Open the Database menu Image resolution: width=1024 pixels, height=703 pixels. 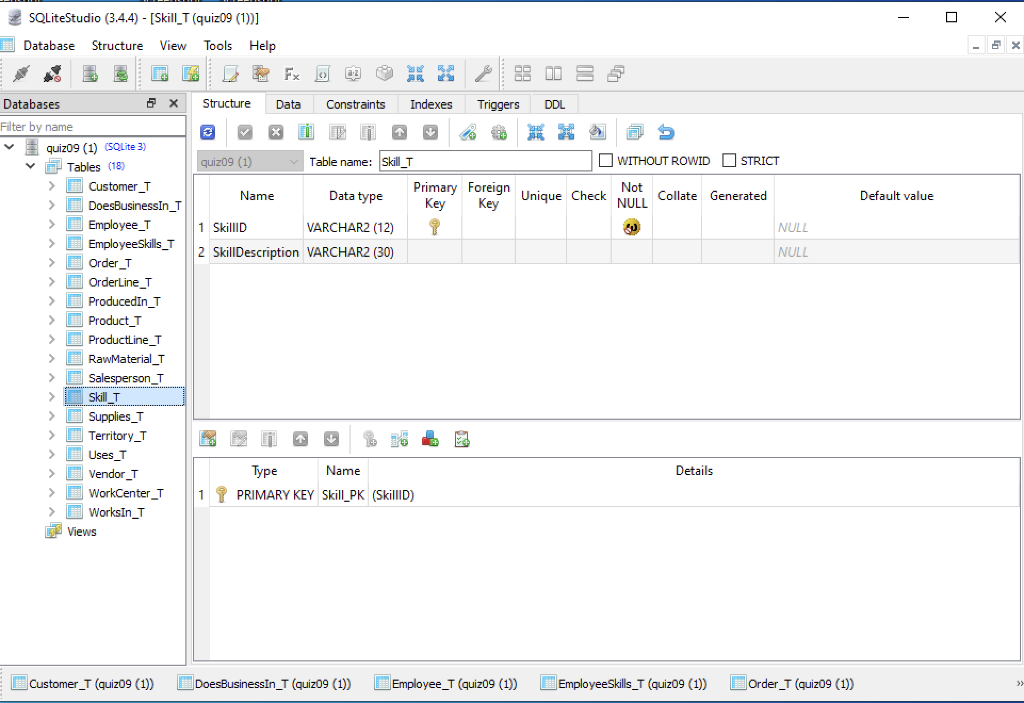[49, 46]
